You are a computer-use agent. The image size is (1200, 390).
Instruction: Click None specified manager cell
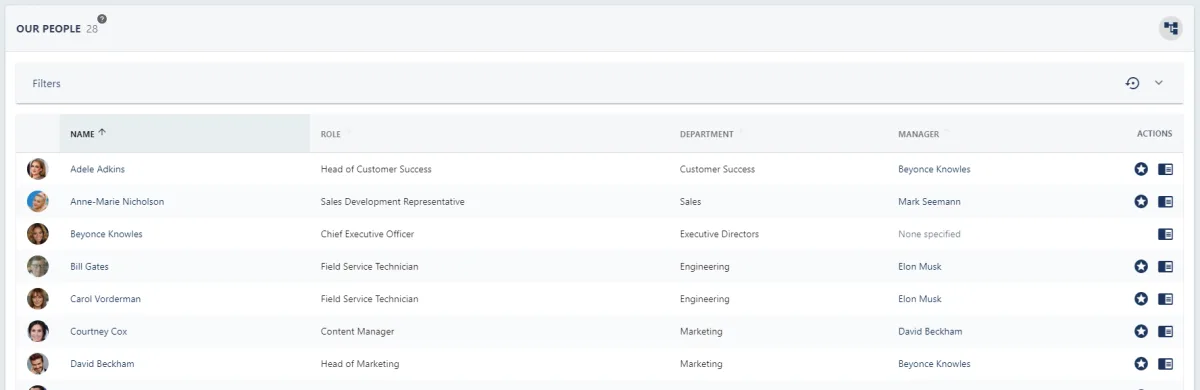tap(929, 234)
